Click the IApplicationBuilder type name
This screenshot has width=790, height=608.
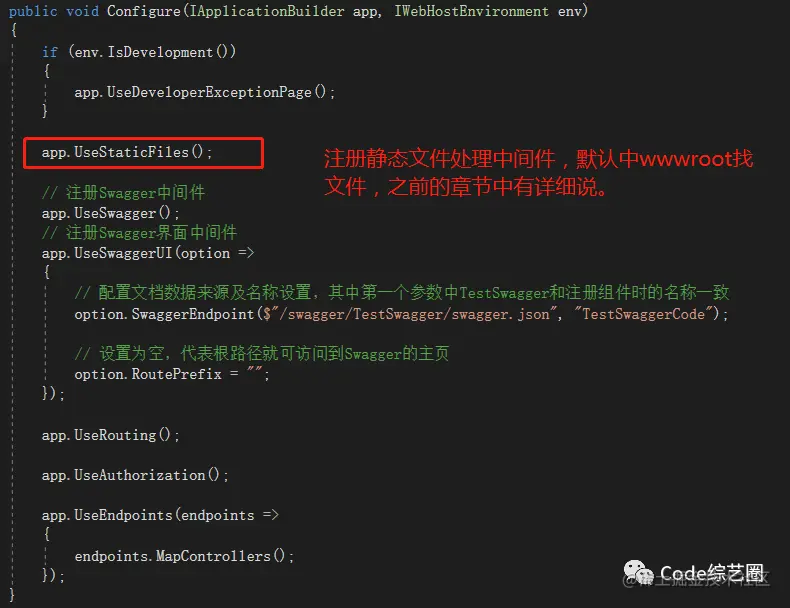tap(267, 11)
